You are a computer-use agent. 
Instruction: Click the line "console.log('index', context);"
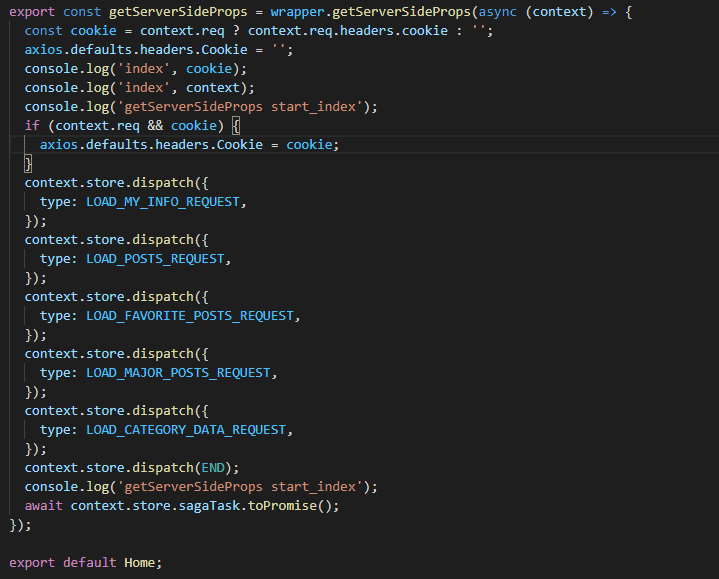139,88
